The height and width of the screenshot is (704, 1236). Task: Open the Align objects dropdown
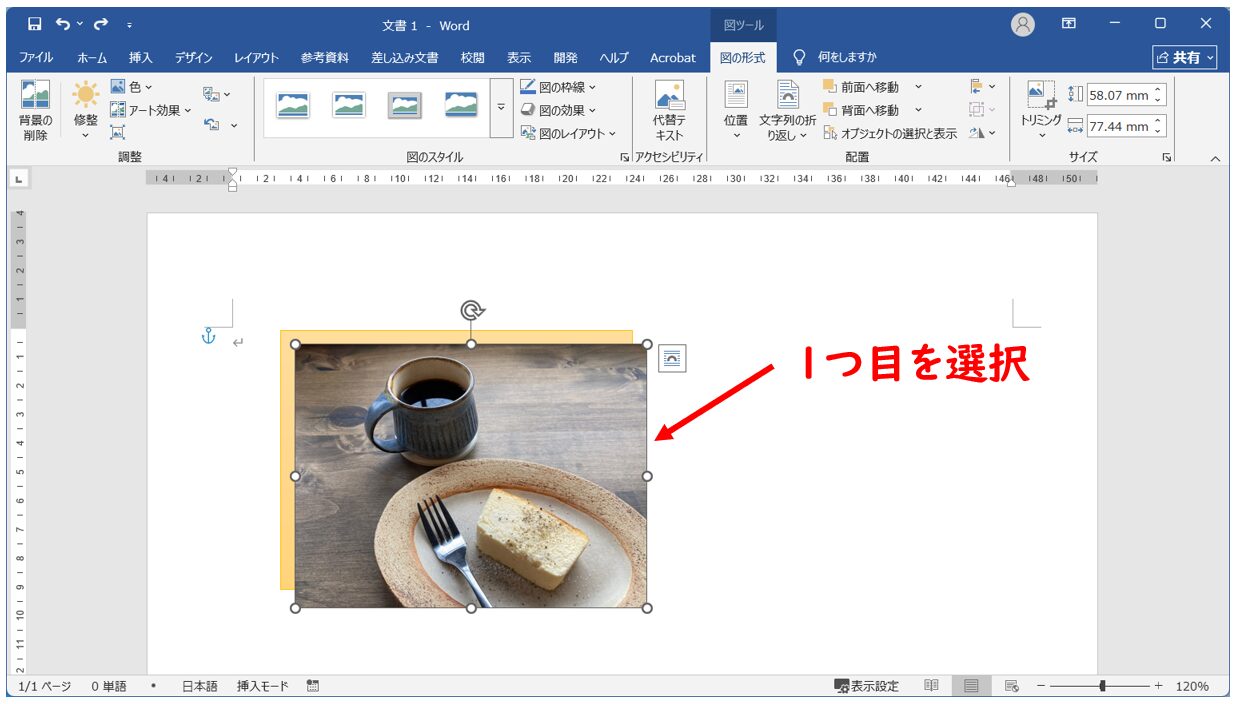point(983,87)
